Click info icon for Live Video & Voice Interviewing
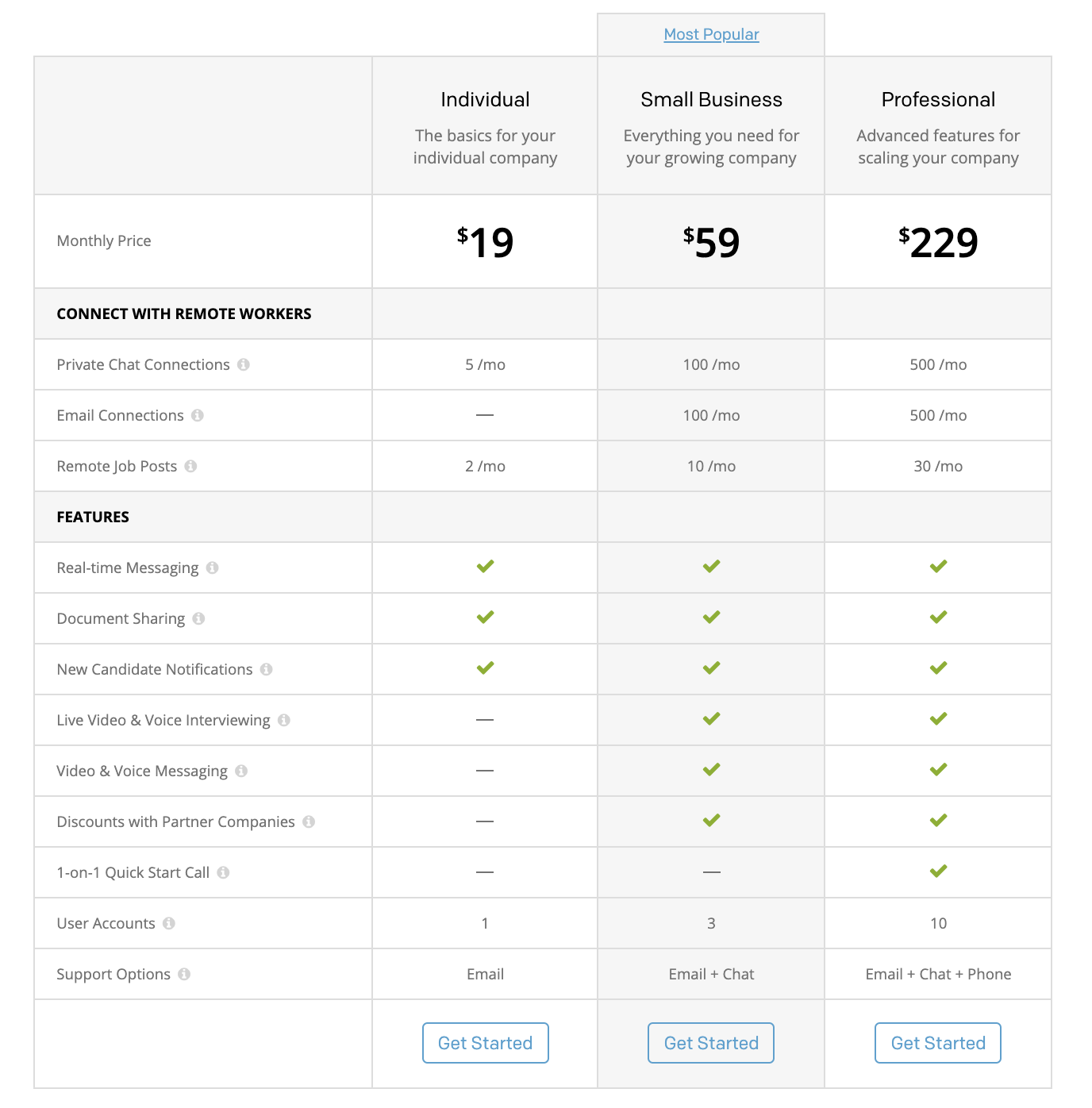1092x1108 pixels. (284, 720)
